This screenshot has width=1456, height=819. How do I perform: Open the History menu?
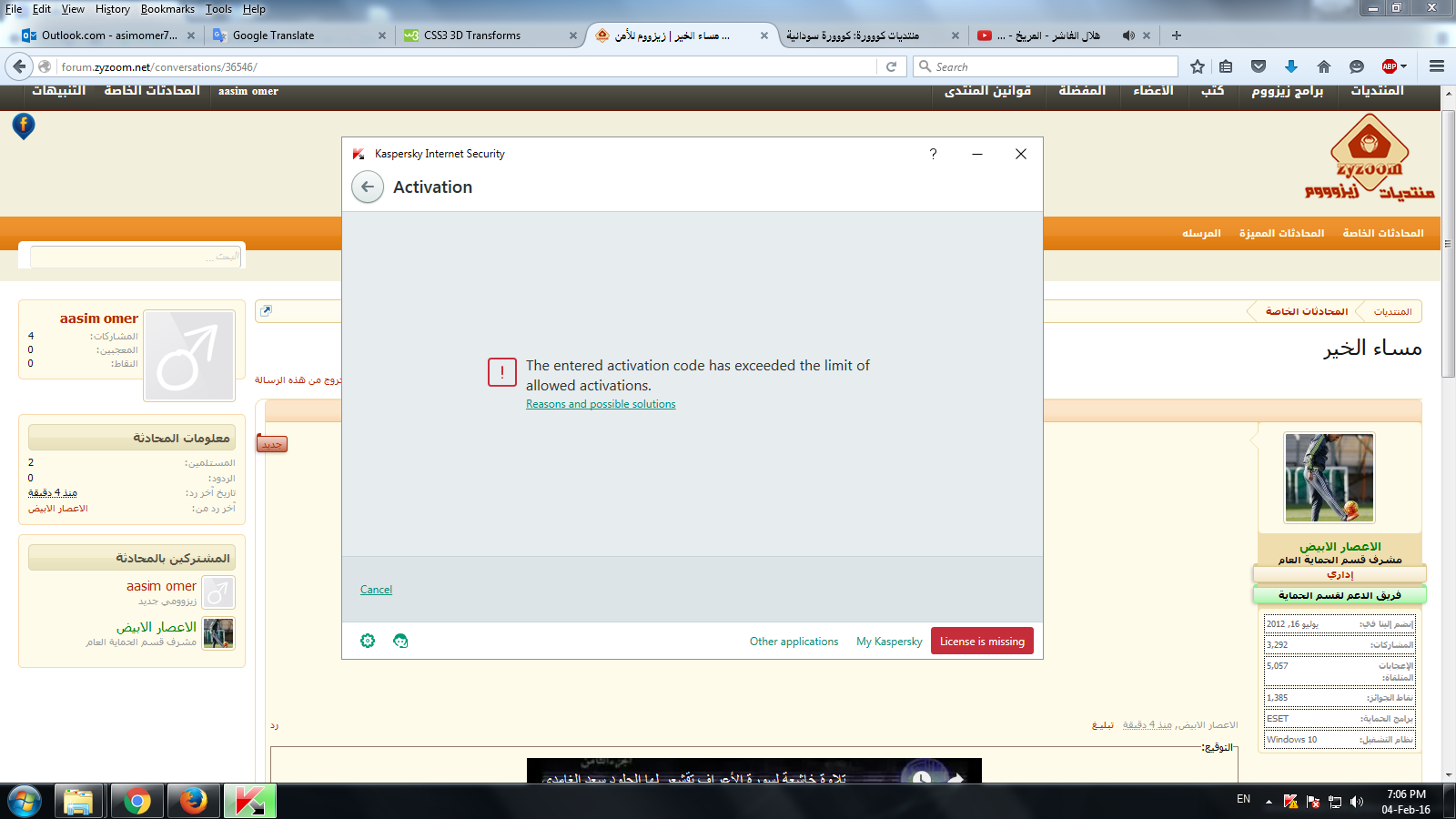[x=113, y=9]
